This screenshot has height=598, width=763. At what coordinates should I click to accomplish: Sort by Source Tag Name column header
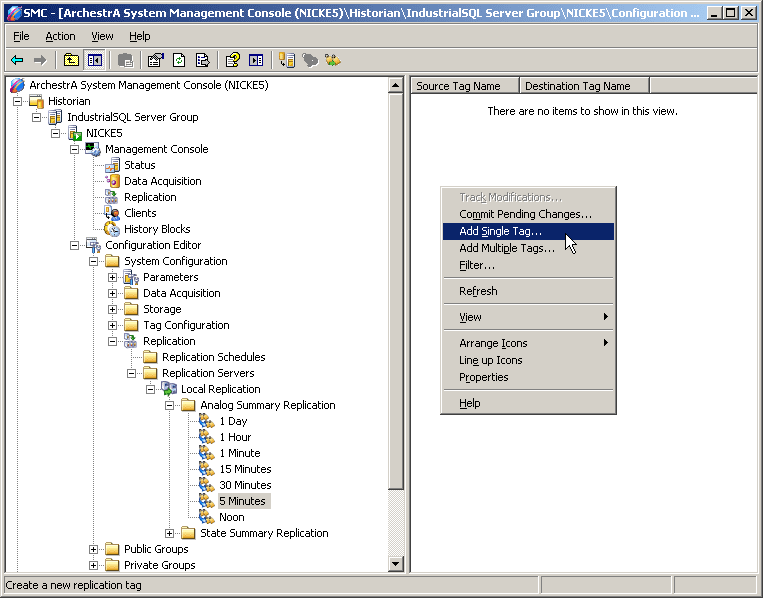tap(465, 86)
